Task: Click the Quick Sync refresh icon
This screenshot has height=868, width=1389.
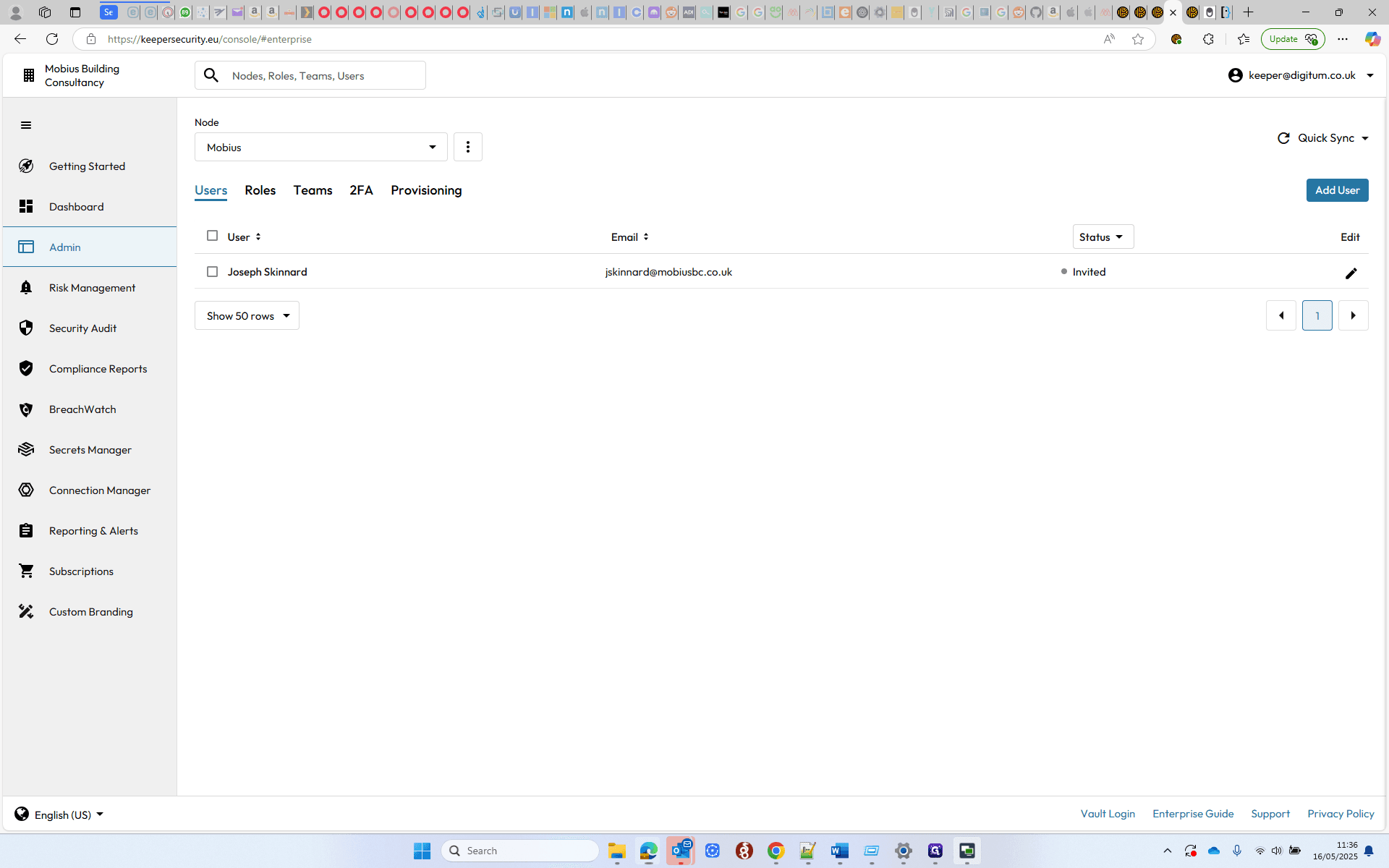Action: 1283,138
